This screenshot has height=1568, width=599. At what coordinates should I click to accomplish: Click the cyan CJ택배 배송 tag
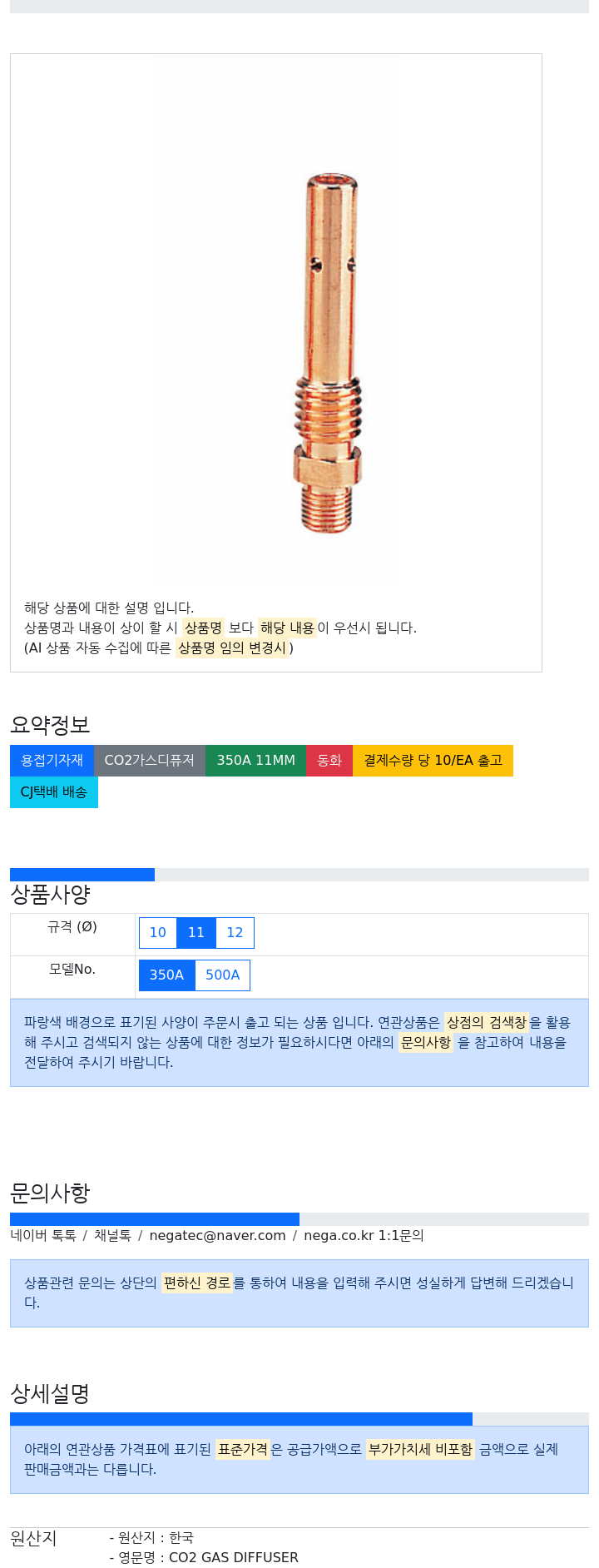pyautogui.click(x=54, y=792)
